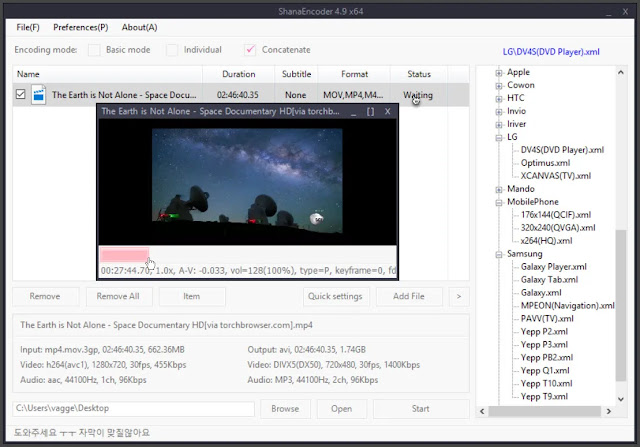Click the preset tree horizontal scrollbar
This screenshot has width=640, height=447.
click(544, 411)
